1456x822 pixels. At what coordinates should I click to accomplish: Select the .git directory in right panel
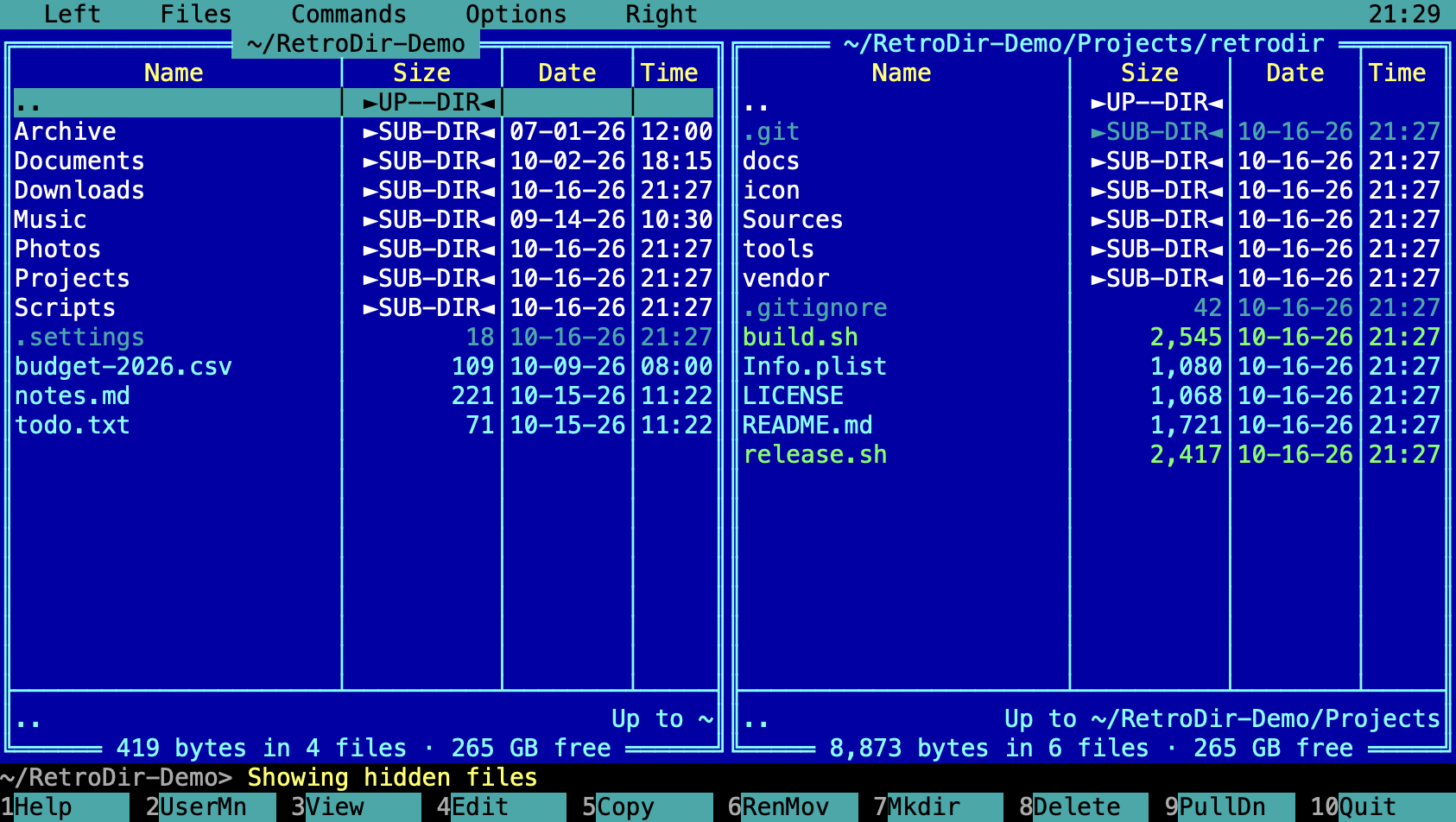tap(1092, 132)
